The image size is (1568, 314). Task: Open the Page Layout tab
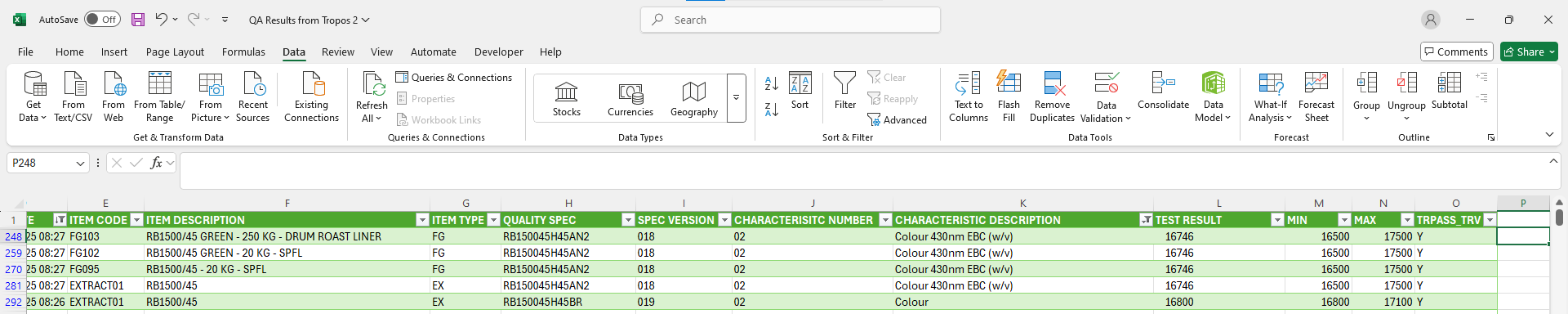coord(175,52)
